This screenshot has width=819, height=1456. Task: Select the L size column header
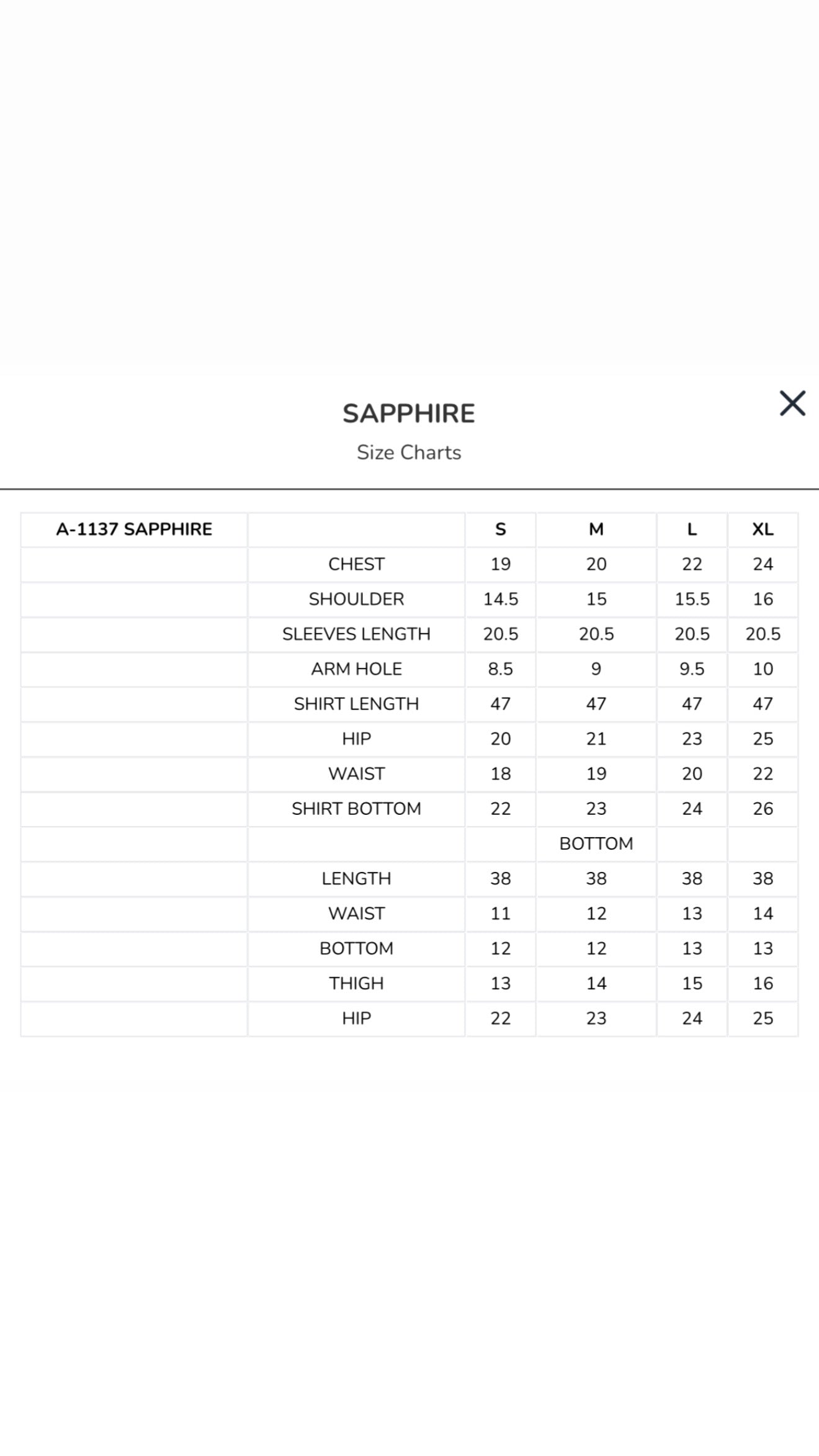[691, 529]
